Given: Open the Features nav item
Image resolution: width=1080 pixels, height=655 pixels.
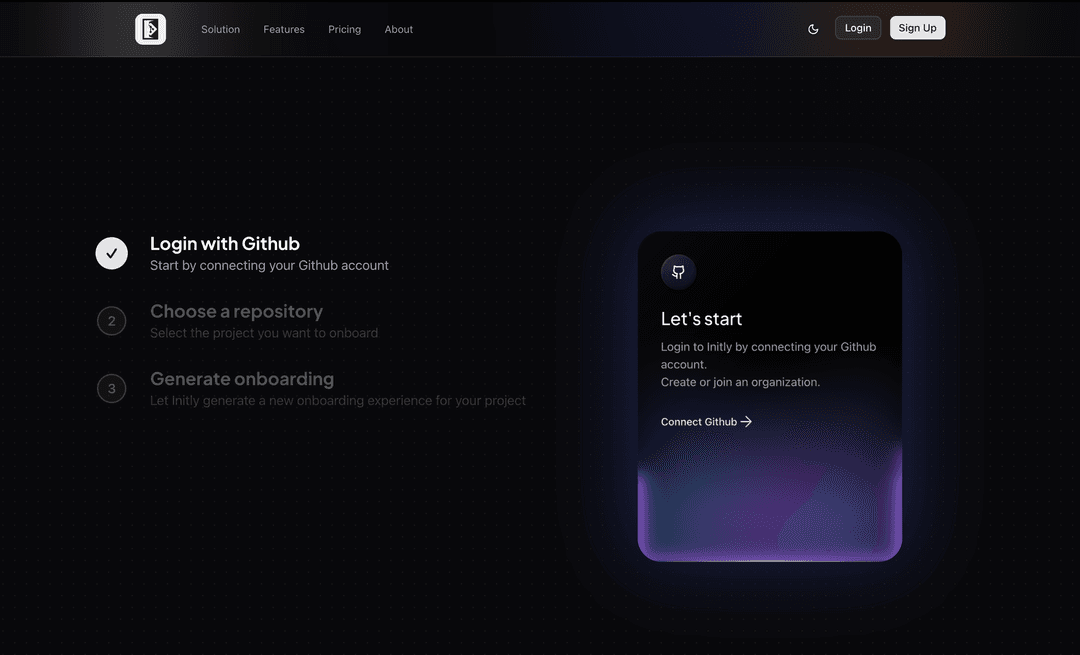Looking at the screenshot, I should (x=284, y=30).
